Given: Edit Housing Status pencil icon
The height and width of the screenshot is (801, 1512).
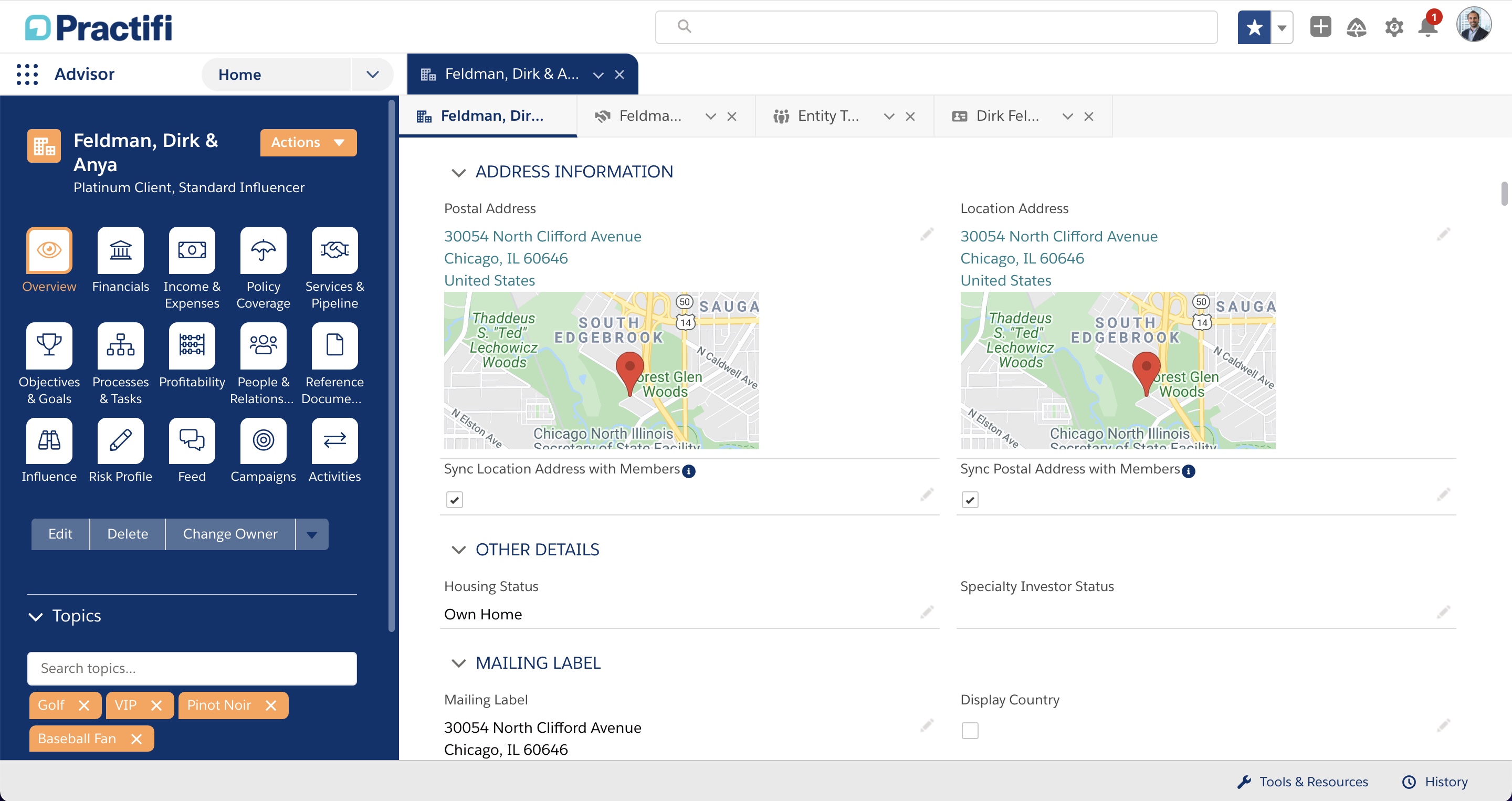Looking at the screenshot, I should (927, 613).
